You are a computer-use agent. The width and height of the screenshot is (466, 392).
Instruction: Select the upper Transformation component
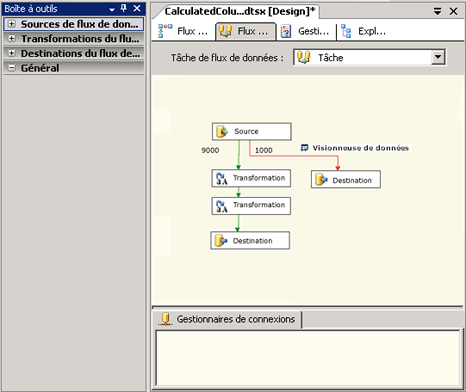pos(251,178)
